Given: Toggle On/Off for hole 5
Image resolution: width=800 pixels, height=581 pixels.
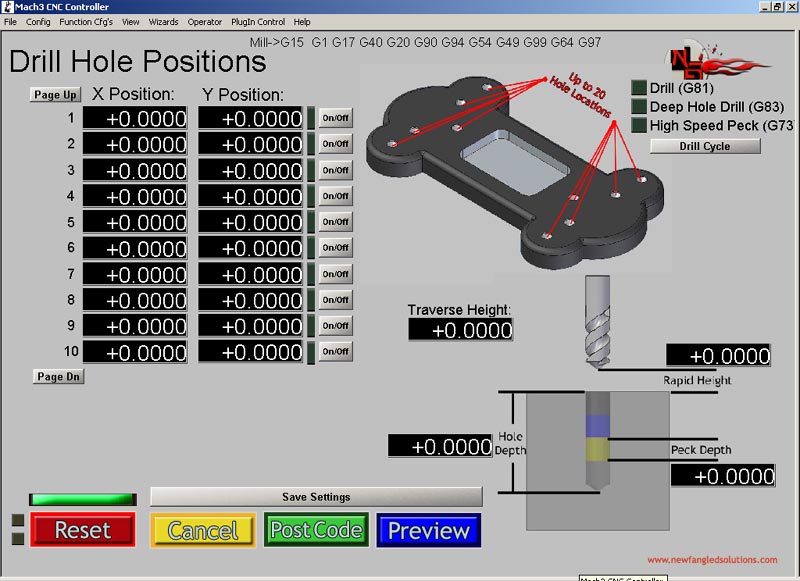Looking at the screenshot, I should (x=335, y=222).
